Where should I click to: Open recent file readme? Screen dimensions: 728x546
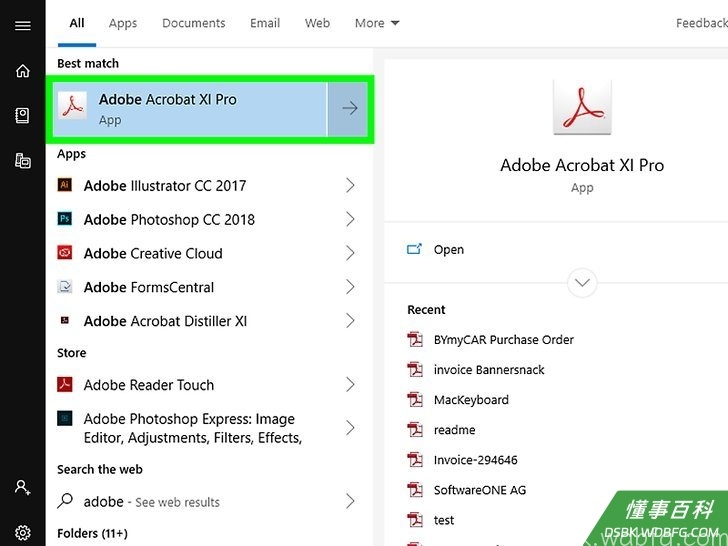point(455,430)
